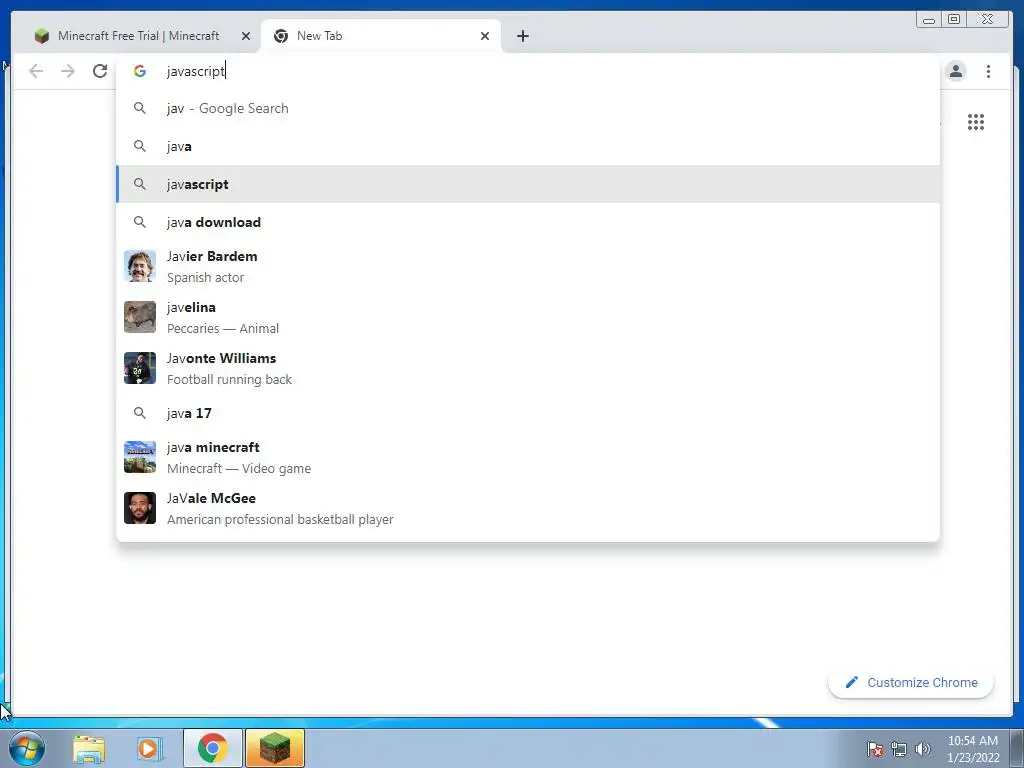Viewport: 1024px width, 768px height.
Task: Click the network status tray icon
Action: pyautogui.click(x=899, y=749)
